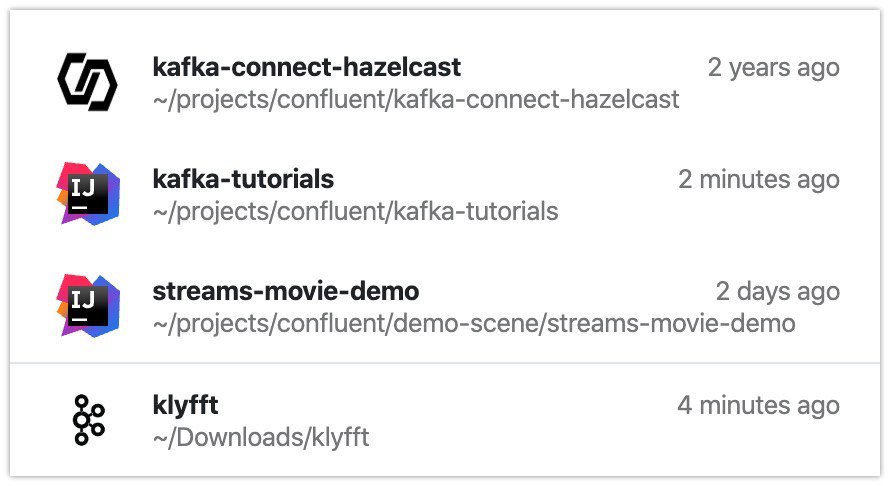Open the kafka-tutorials project title

[x=243, y=179]
